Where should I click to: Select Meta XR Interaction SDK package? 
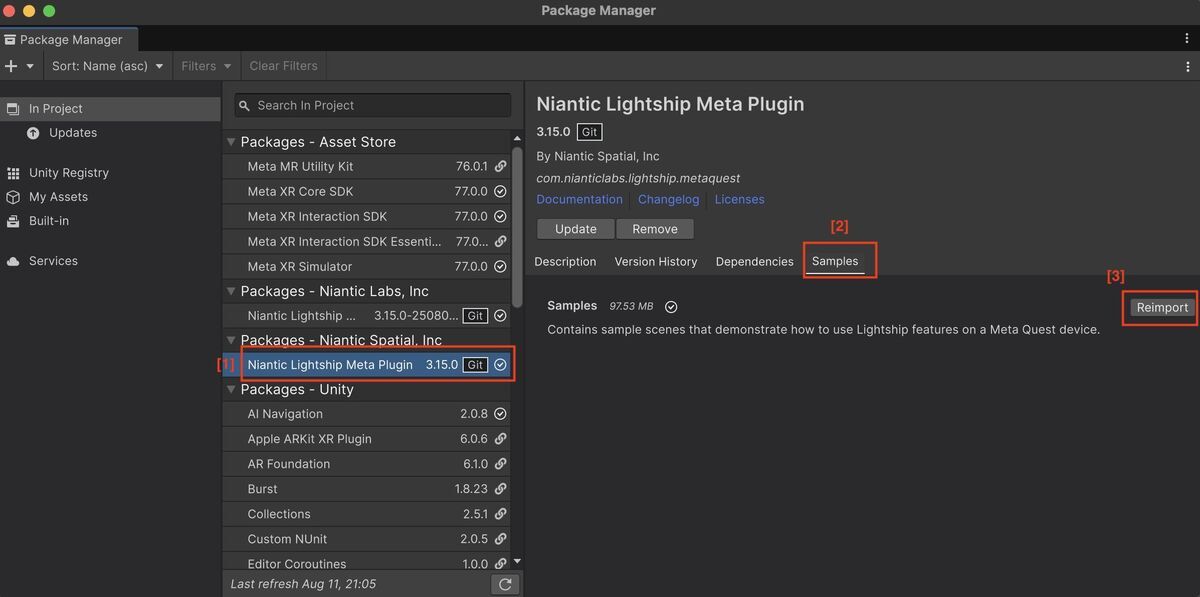(x=366, y=217)
